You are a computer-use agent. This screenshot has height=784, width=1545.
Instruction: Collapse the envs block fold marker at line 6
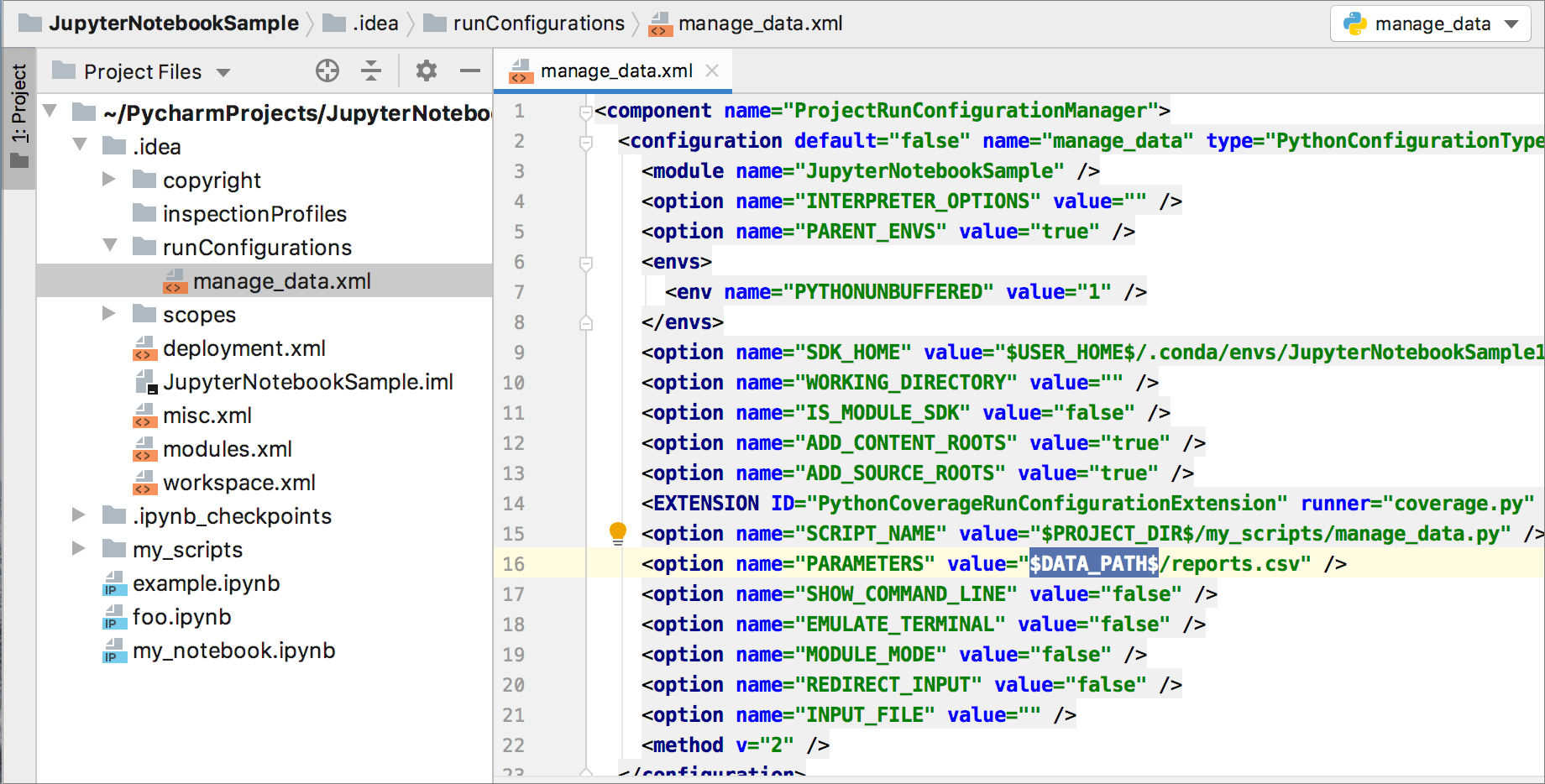pos(588,261)
